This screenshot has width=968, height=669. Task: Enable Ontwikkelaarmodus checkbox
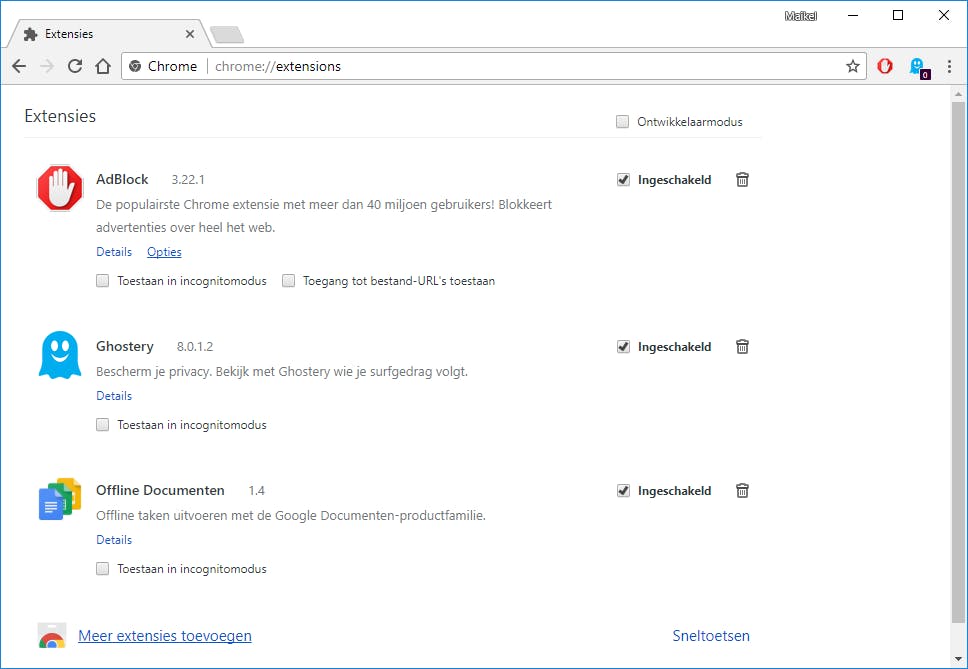[x=623, y=122]
